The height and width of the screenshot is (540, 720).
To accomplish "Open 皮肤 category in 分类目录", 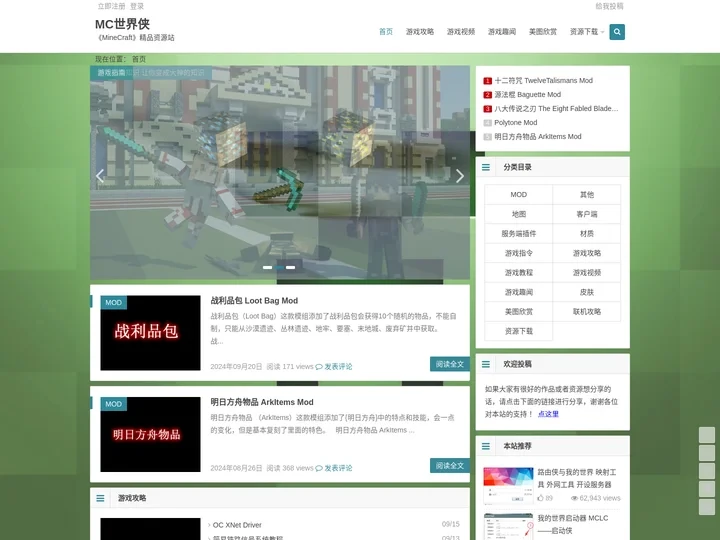I will pyautogui.click(x=586, y=292).
